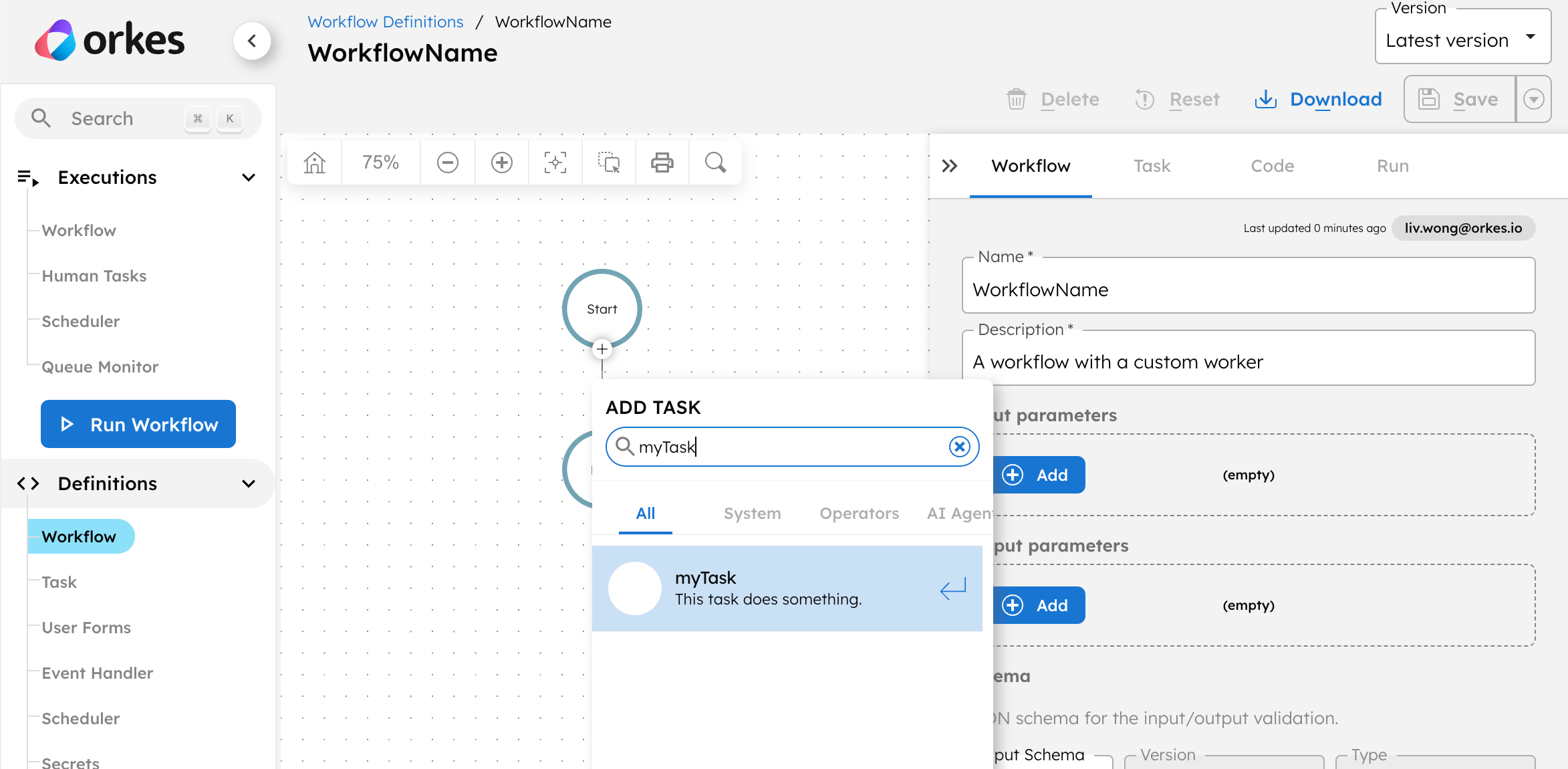The width and height of the screenshot is (1568, 769).
Task: Click the Start node on canvas
Action: (x=602, y=309)
